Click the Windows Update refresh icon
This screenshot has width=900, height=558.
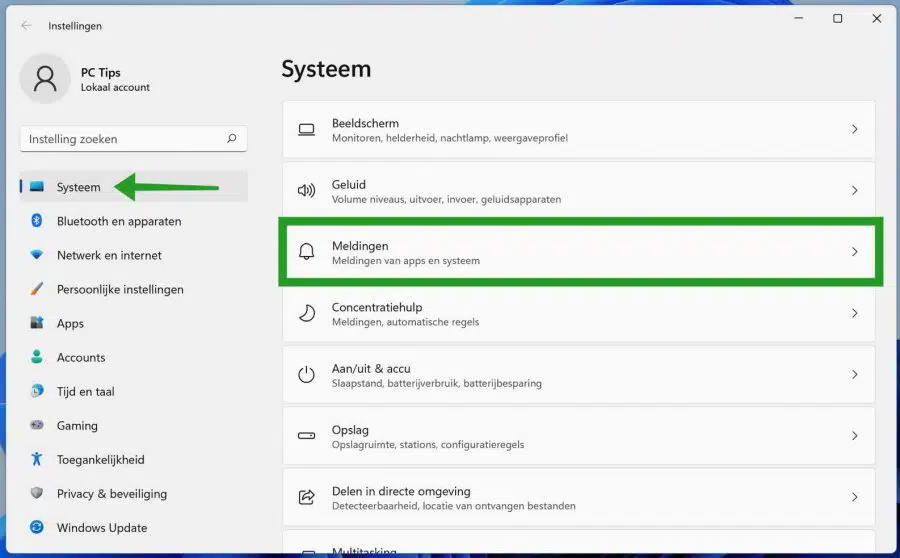tap(37, 527)
